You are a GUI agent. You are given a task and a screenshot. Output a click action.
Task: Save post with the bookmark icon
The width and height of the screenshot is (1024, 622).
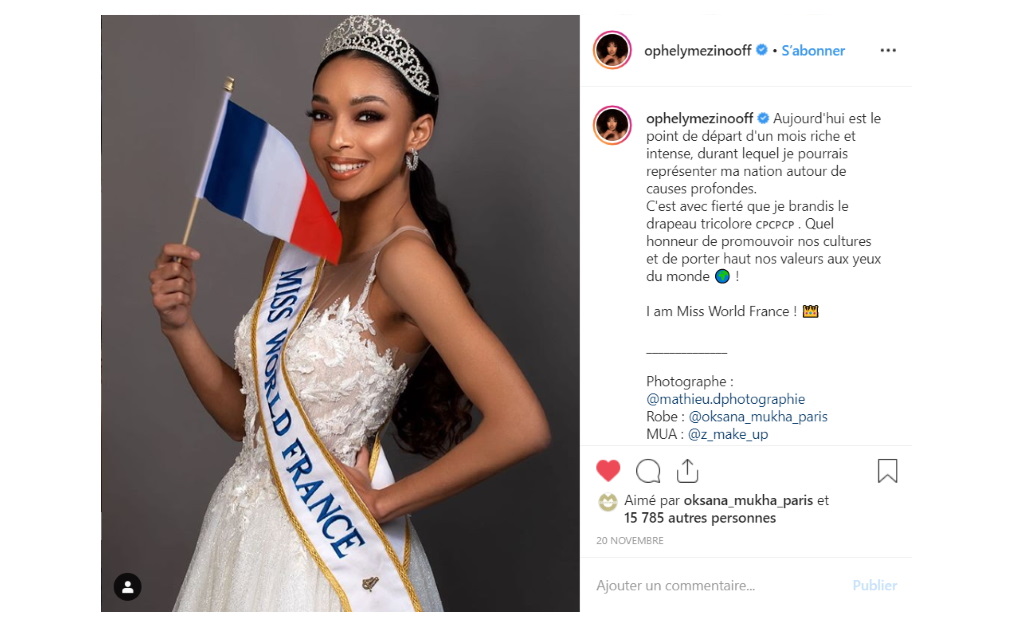887,470
